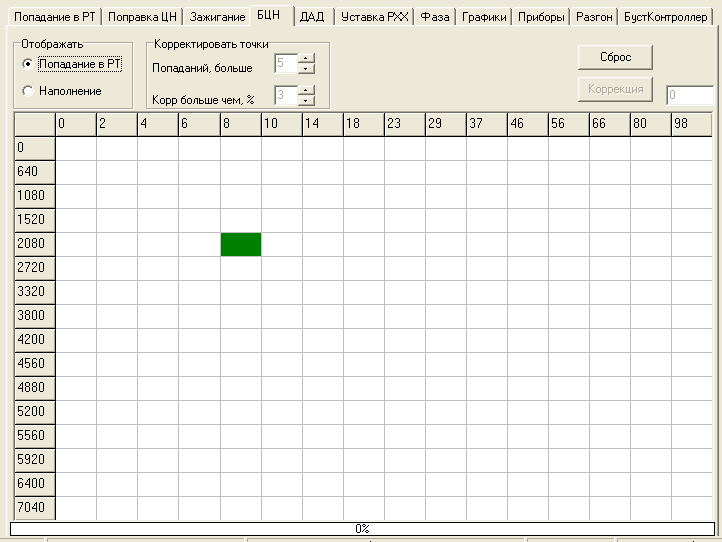Select column header 37

[487, 124]
